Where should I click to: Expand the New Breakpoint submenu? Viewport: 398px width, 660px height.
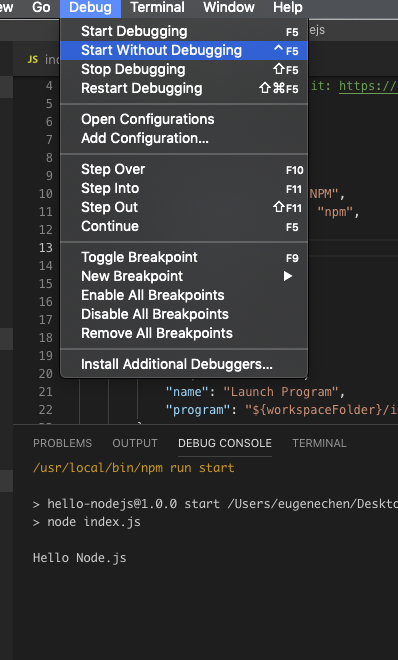click(184, 276)
